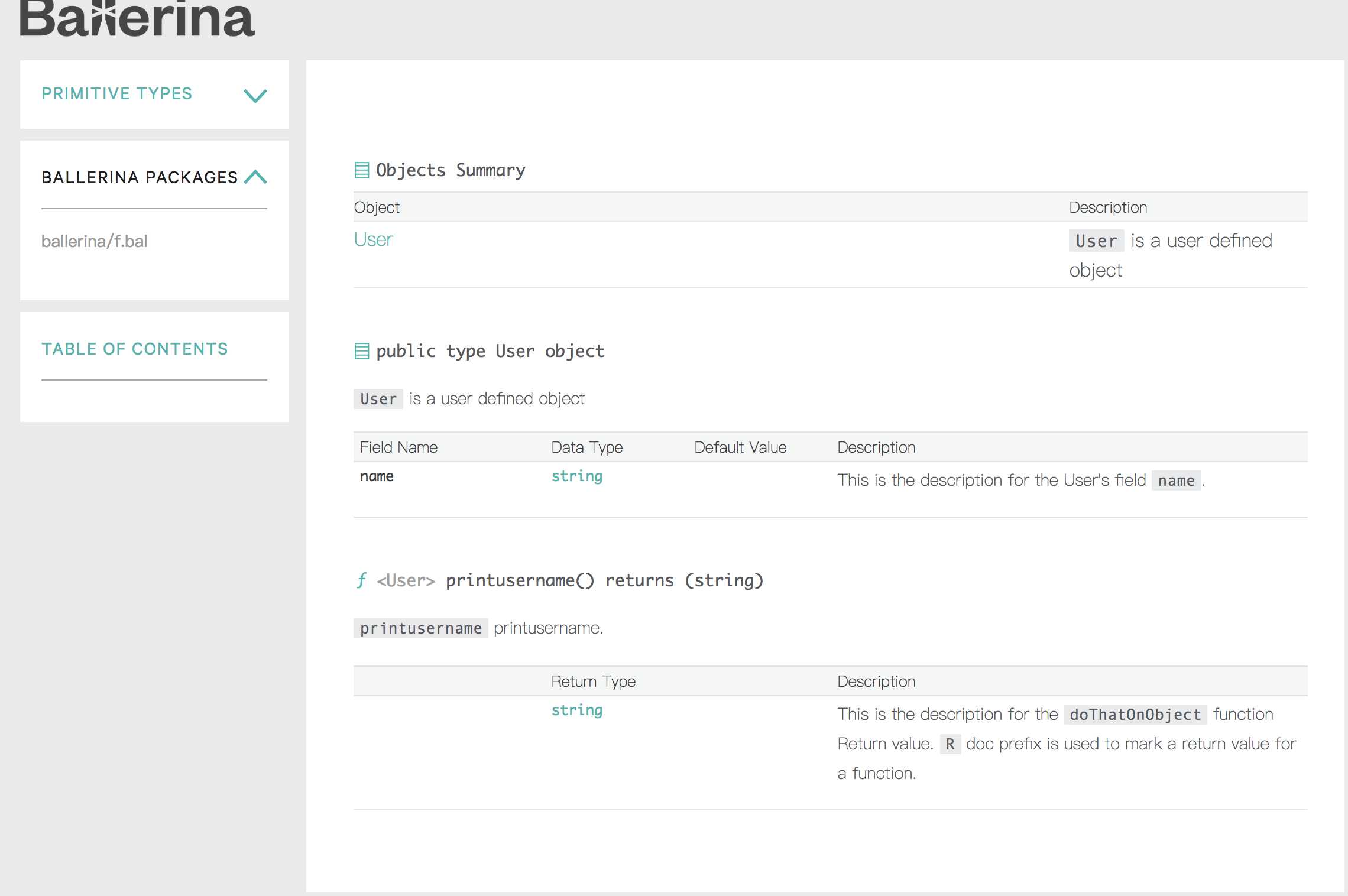
Task: Select the Objects Summary heading
Action: click(x=451, y=170)
